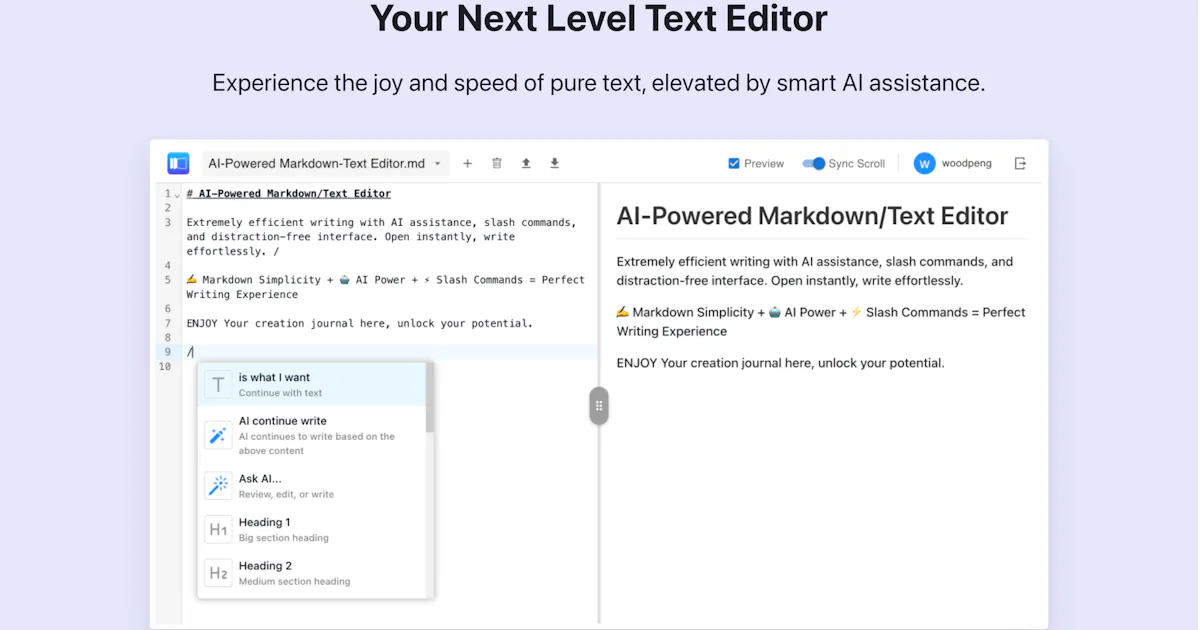
Task: Delete file using trash icon
Action: 496,163
